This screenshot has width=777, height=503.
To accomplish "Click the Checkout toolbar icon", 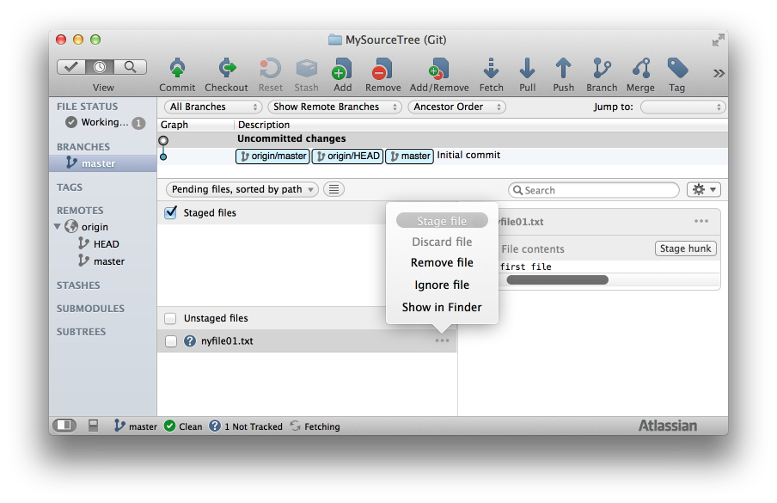I will click(226, 69).
